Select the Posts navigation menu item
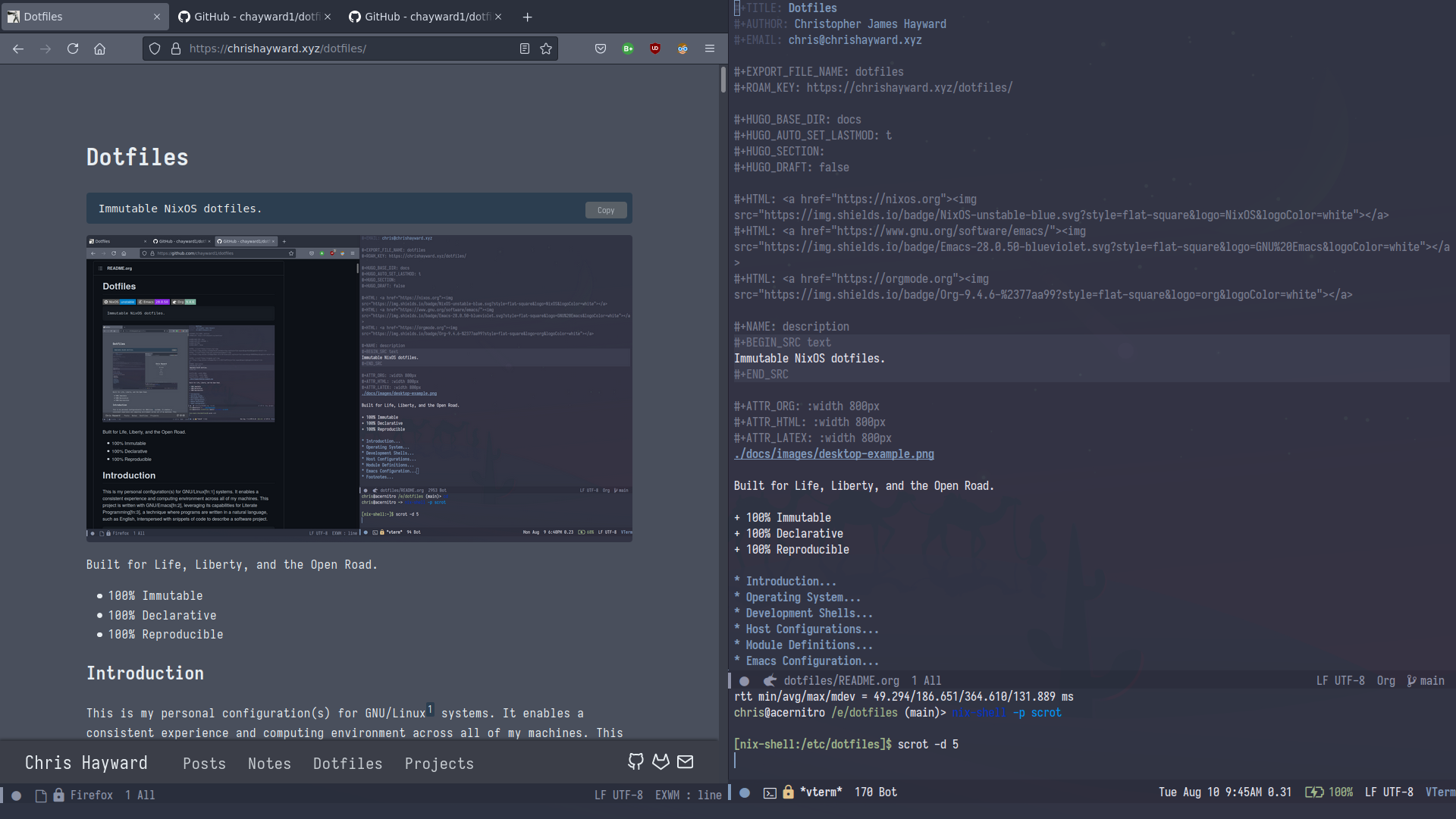The image size is (1456, 819). 204,764
